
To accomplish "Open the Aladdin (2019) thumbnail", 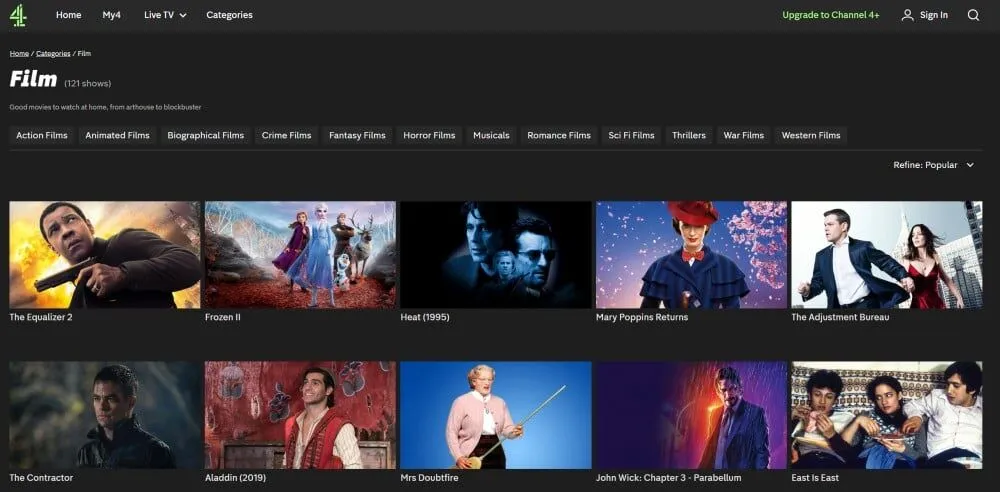I will [300, 415].
